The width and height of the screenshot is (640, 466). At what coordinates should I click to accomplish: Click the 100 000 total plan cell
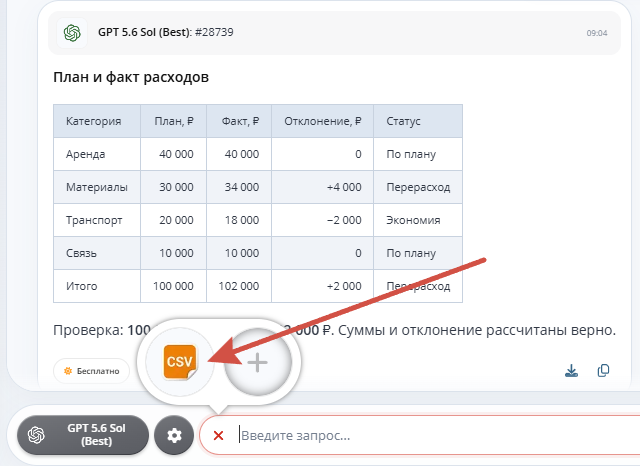pyautogui.click(x=173, y=286)
